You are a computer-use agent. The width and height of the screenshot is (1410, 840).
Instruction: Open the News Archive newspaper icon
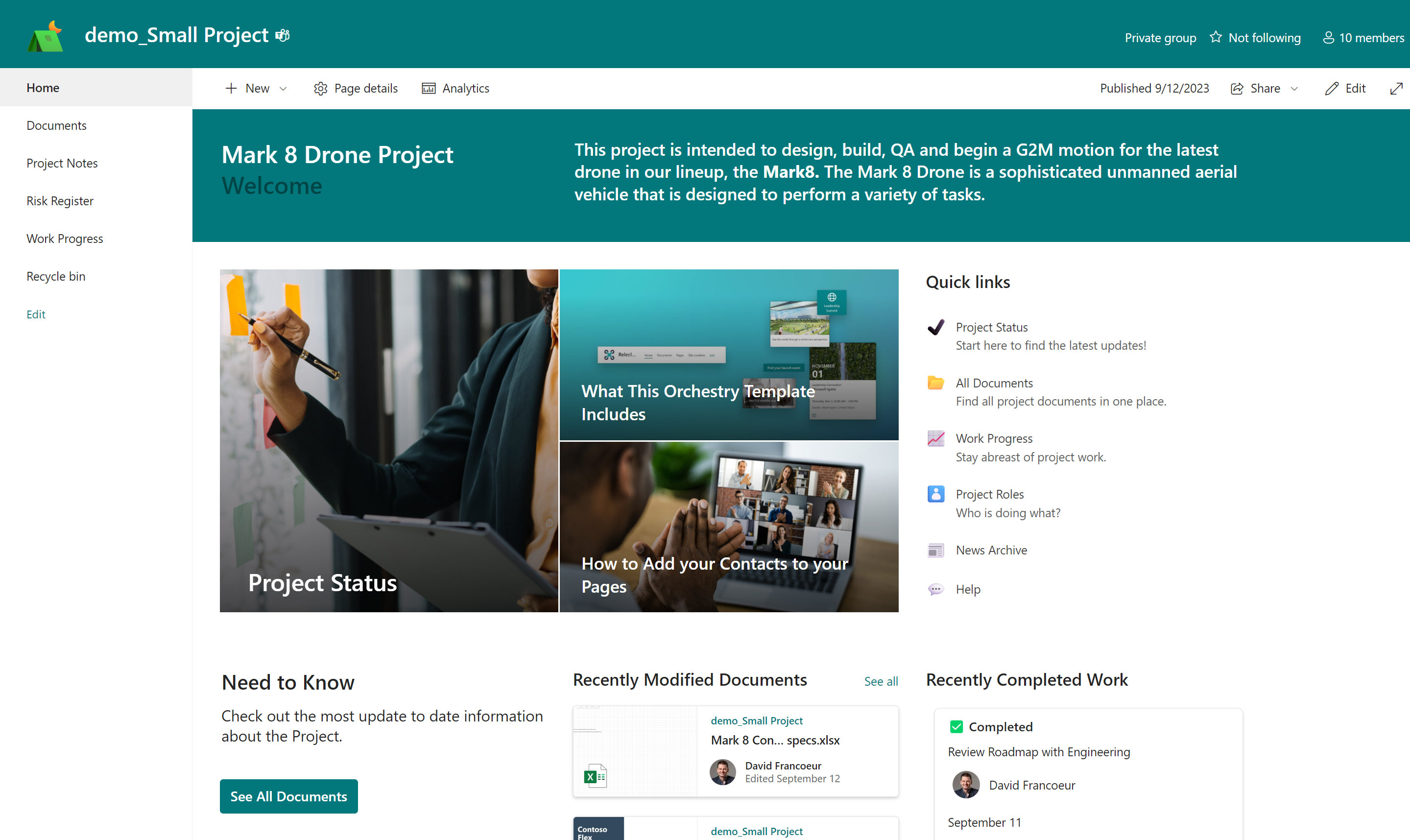click(935, 550)
